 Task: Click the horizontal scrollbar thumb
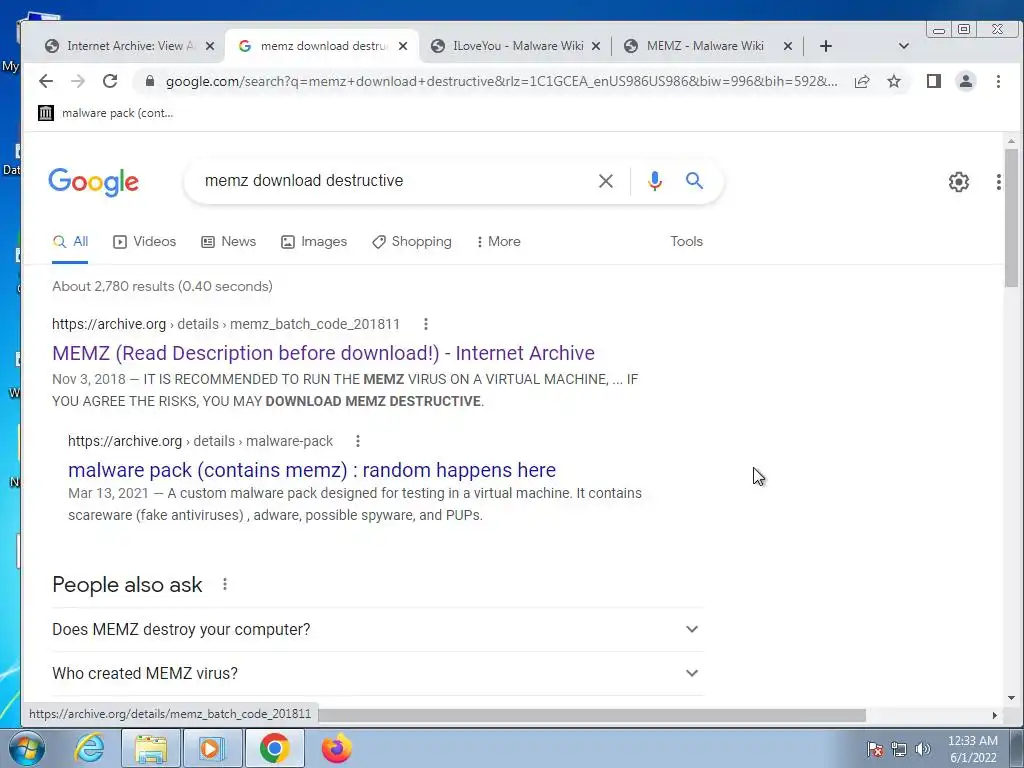tap(592, 715)
